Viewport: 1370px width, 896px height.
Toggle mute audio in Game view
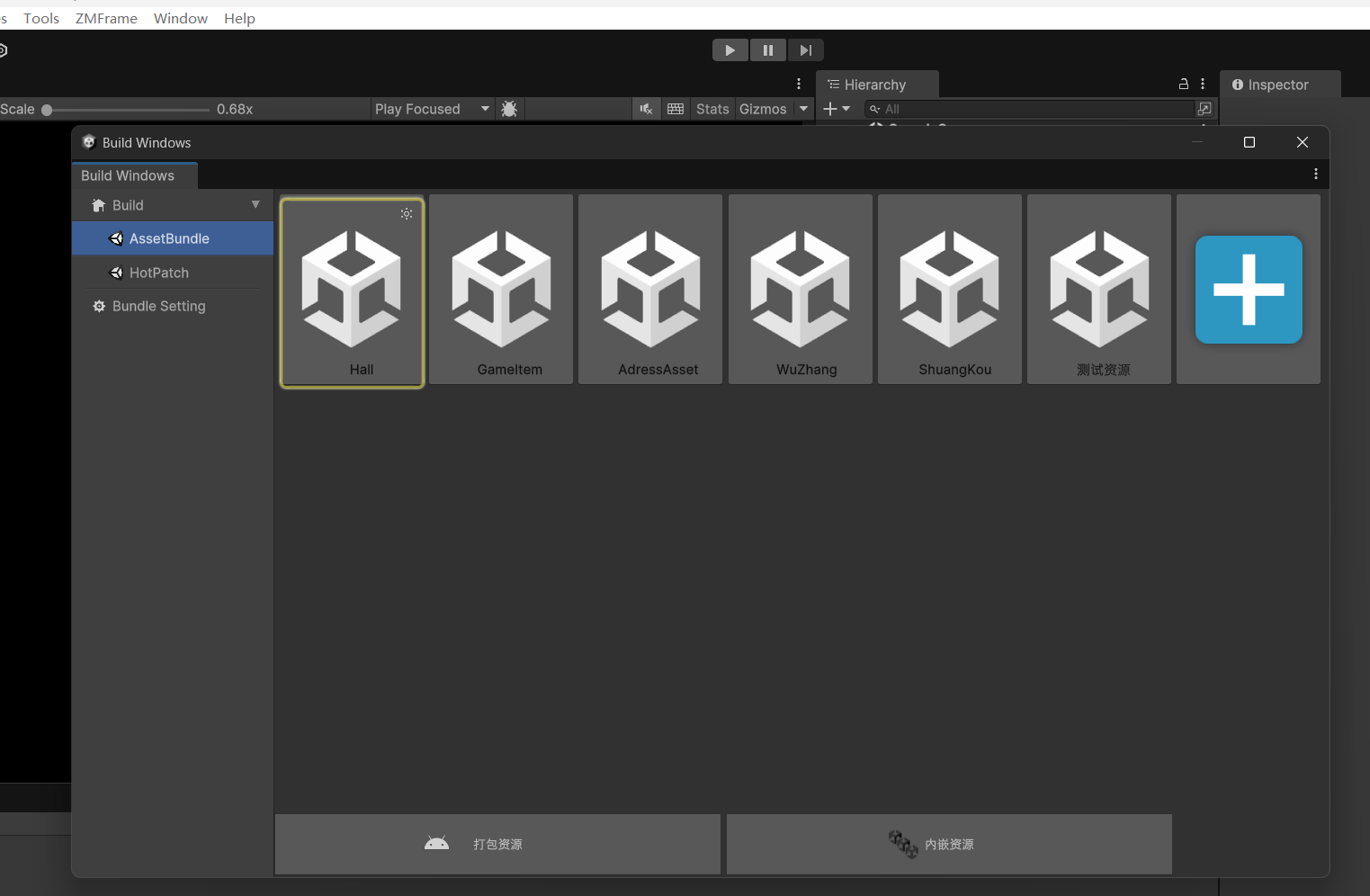(646, 109)
